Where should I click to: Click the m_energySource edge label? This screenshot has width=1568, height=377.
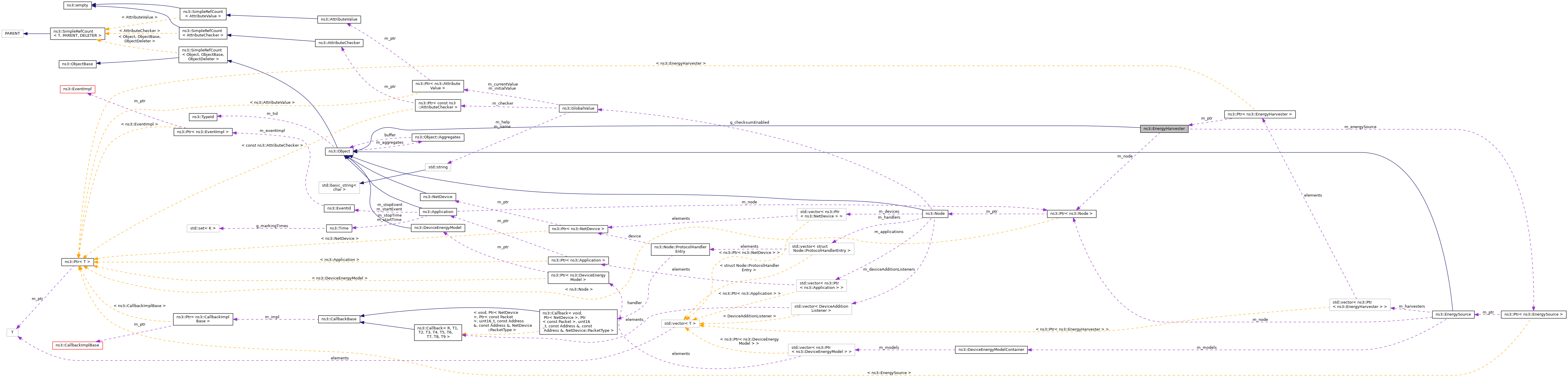tap(1360, 127)
